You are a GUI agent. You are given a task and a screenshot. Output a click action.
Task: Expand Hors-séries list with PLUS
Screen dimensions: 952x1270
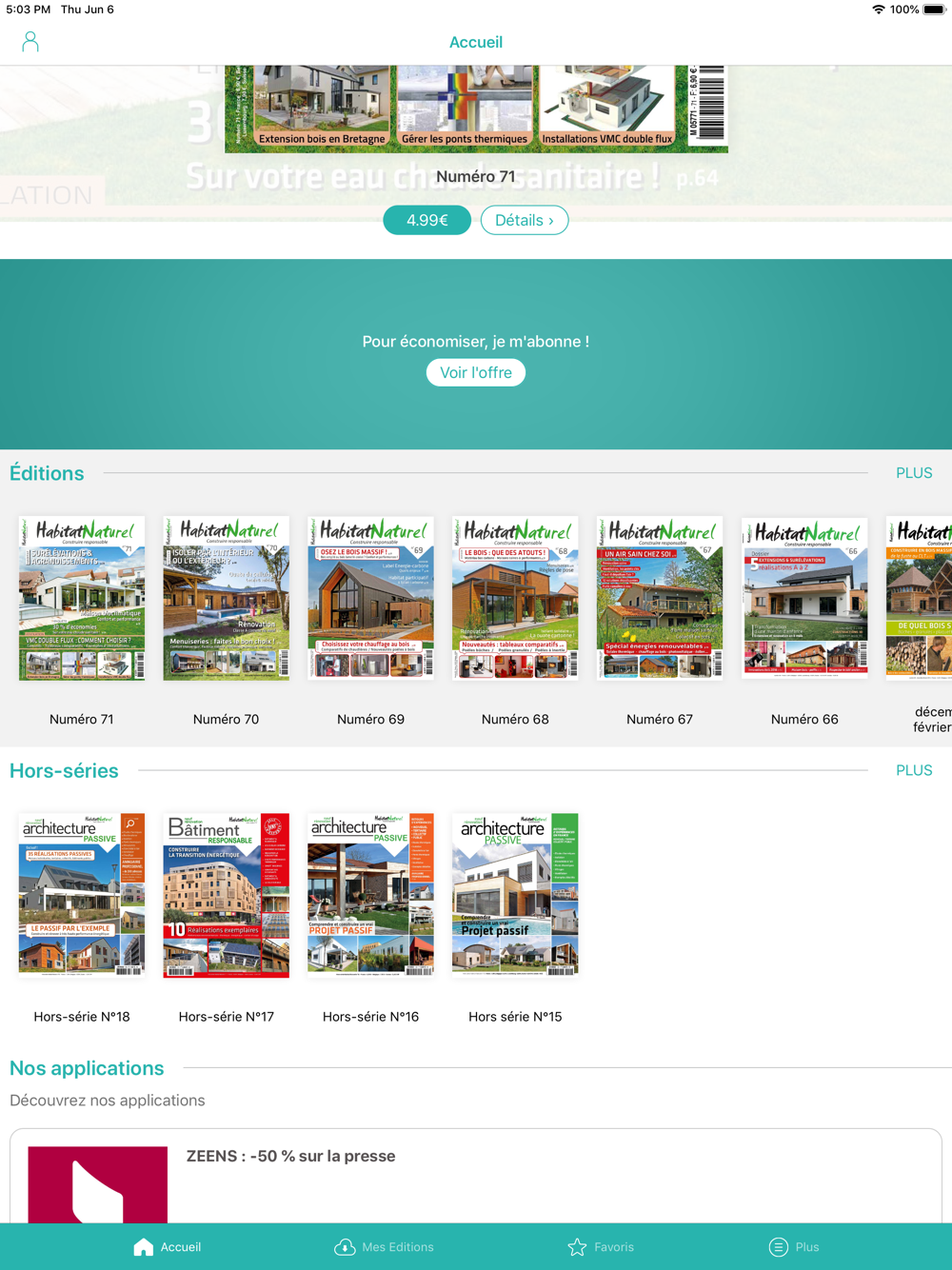tap(913, 770)
